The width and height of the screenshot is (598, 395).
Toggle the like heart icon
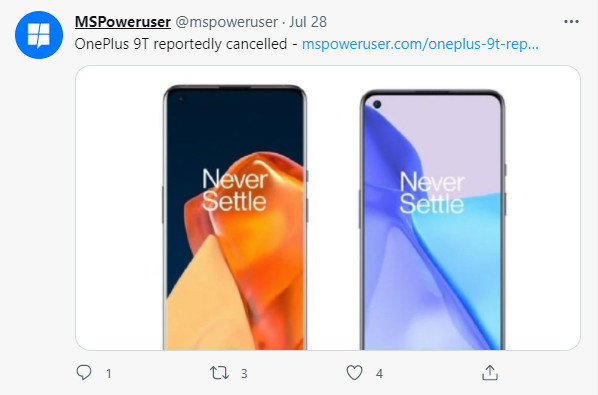click(x=354, y=373)
